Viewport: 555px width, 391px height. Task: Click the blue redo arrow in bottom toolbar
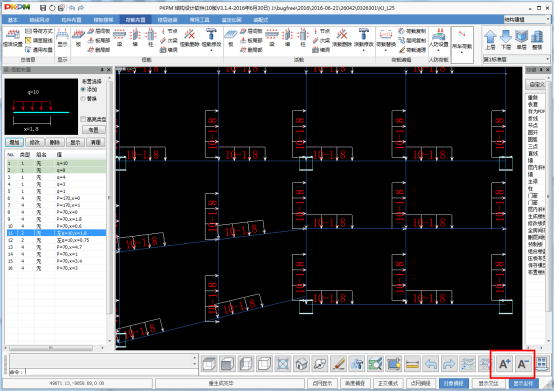tap(449, 364)
